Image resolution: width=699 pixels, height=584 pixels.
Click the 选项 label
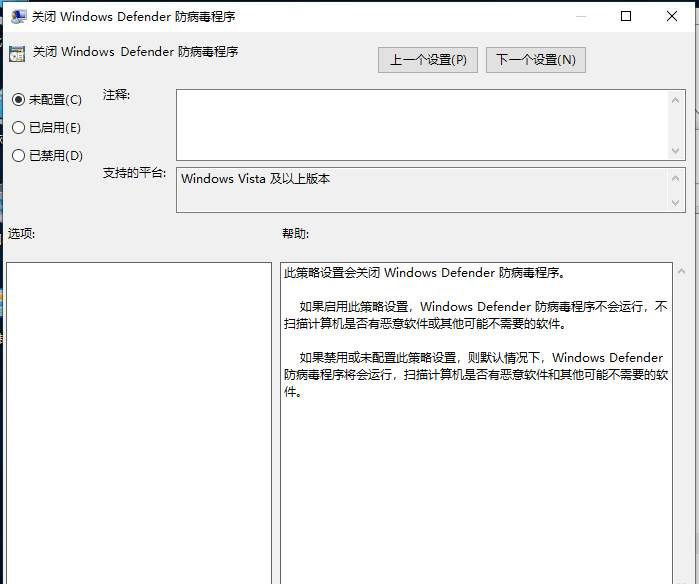pyautogui.click(x=21, y=233)
